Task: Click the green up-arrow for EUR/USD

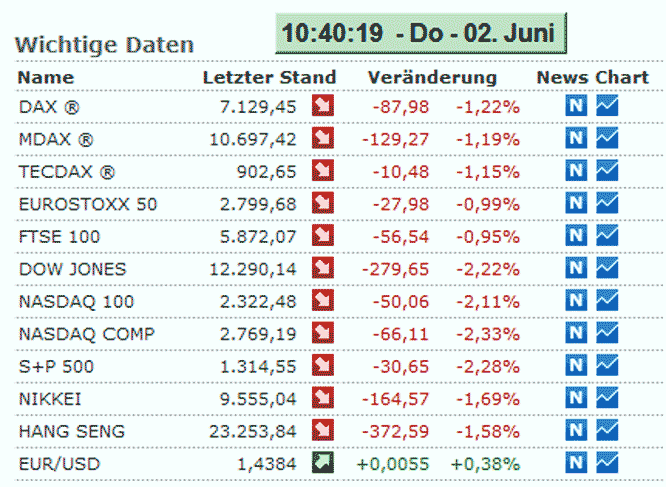Action: 322,464
